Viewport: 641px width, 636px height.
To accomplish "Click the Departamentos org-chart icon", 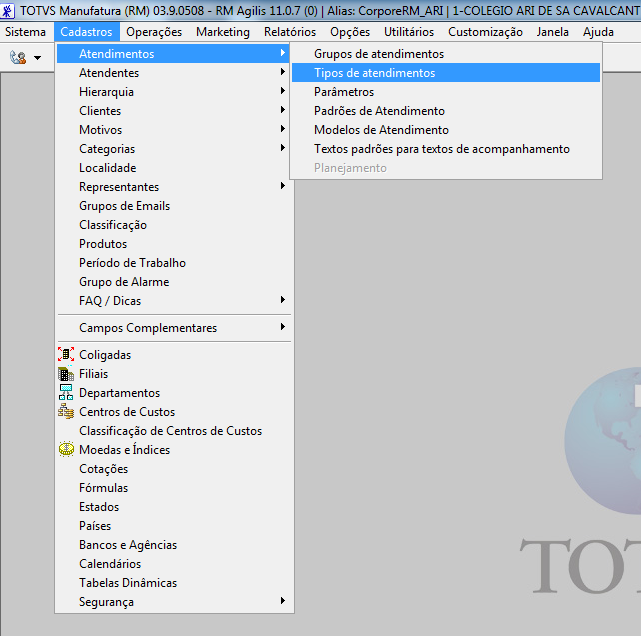I will (66, 392).
